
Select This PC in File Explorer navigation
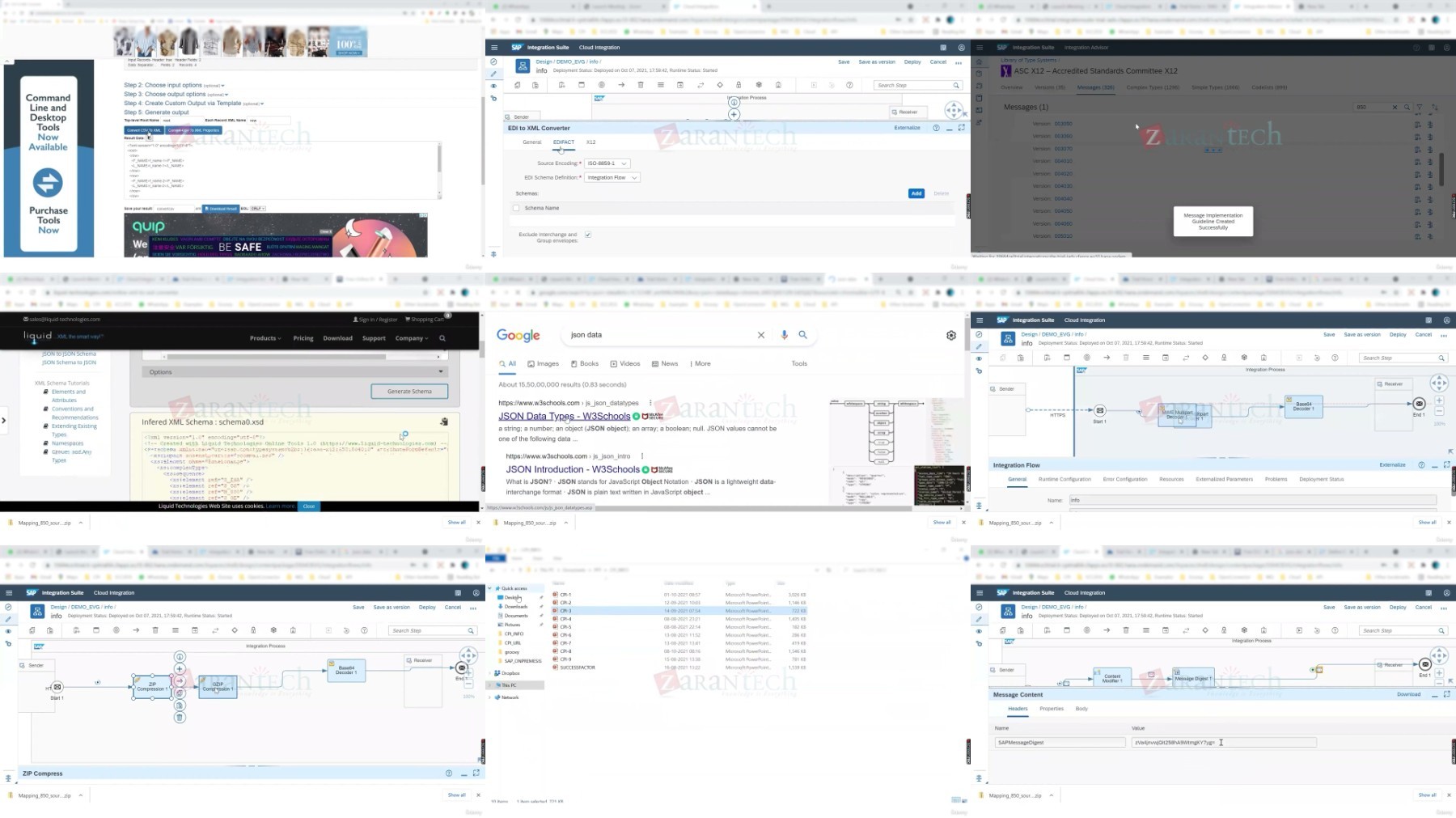click(509, 685)
